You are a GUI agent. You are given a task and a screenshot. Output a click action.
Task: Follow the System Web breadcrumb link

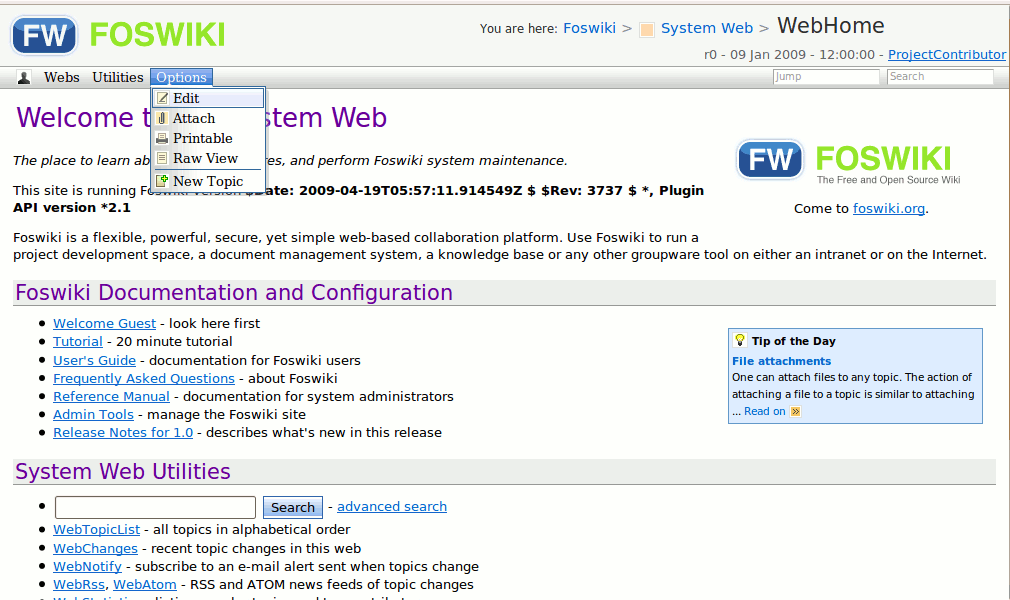click(707, 28)
